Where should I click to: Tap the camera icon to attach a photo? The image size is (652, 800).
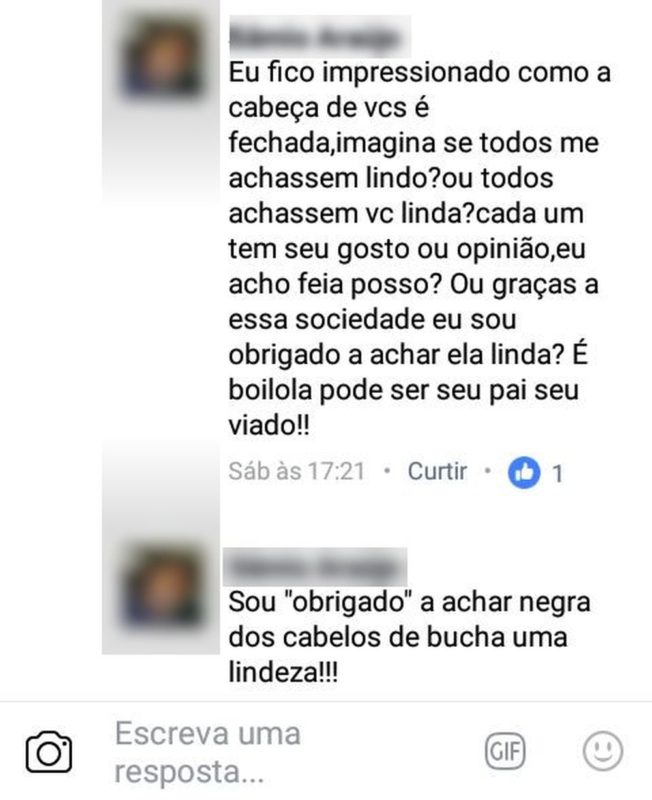(x=48, y=752)
